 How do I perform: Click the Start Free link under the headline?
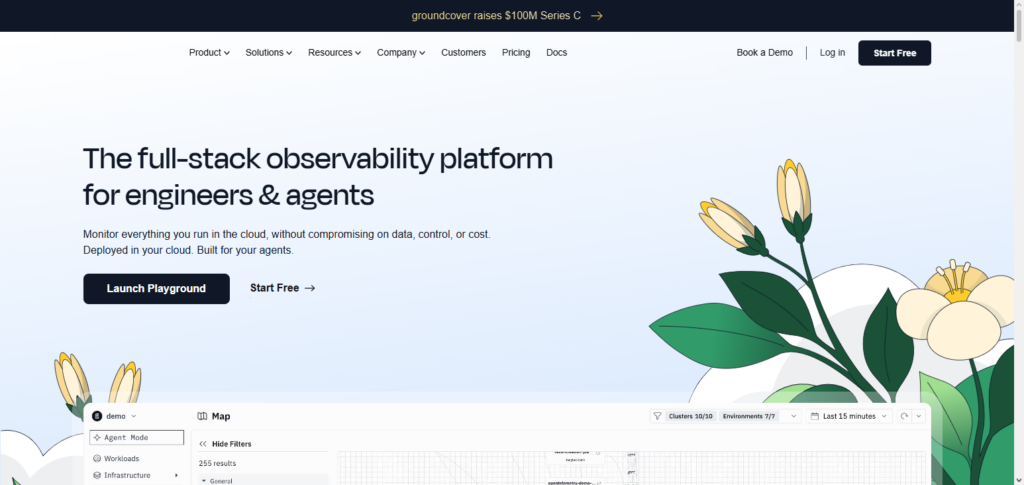click(x=282, y=288)
